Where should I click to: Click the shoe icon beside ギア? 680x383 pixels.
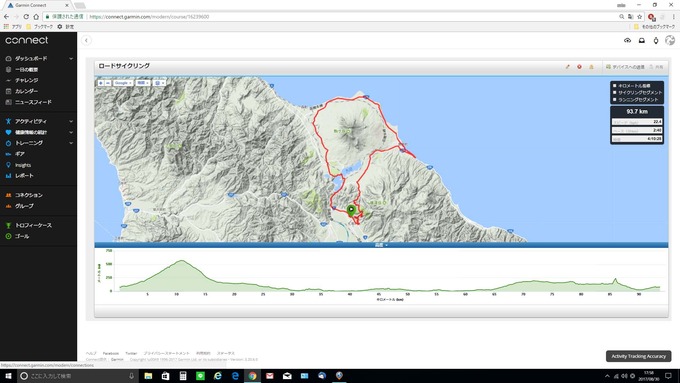click(x=8, y=154)
